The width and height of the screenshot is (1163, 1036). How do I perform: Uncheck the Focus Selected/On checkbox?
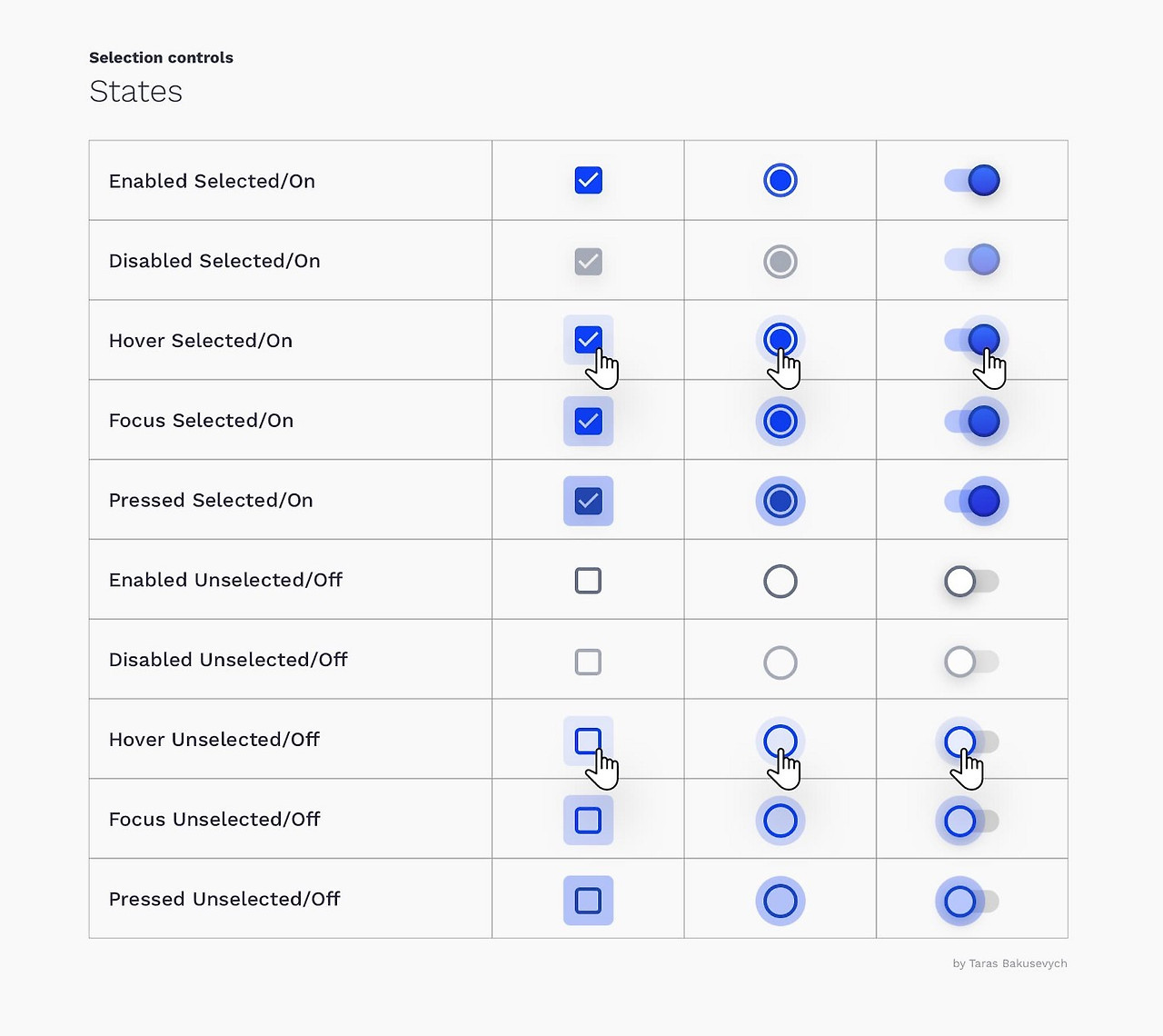588,420
